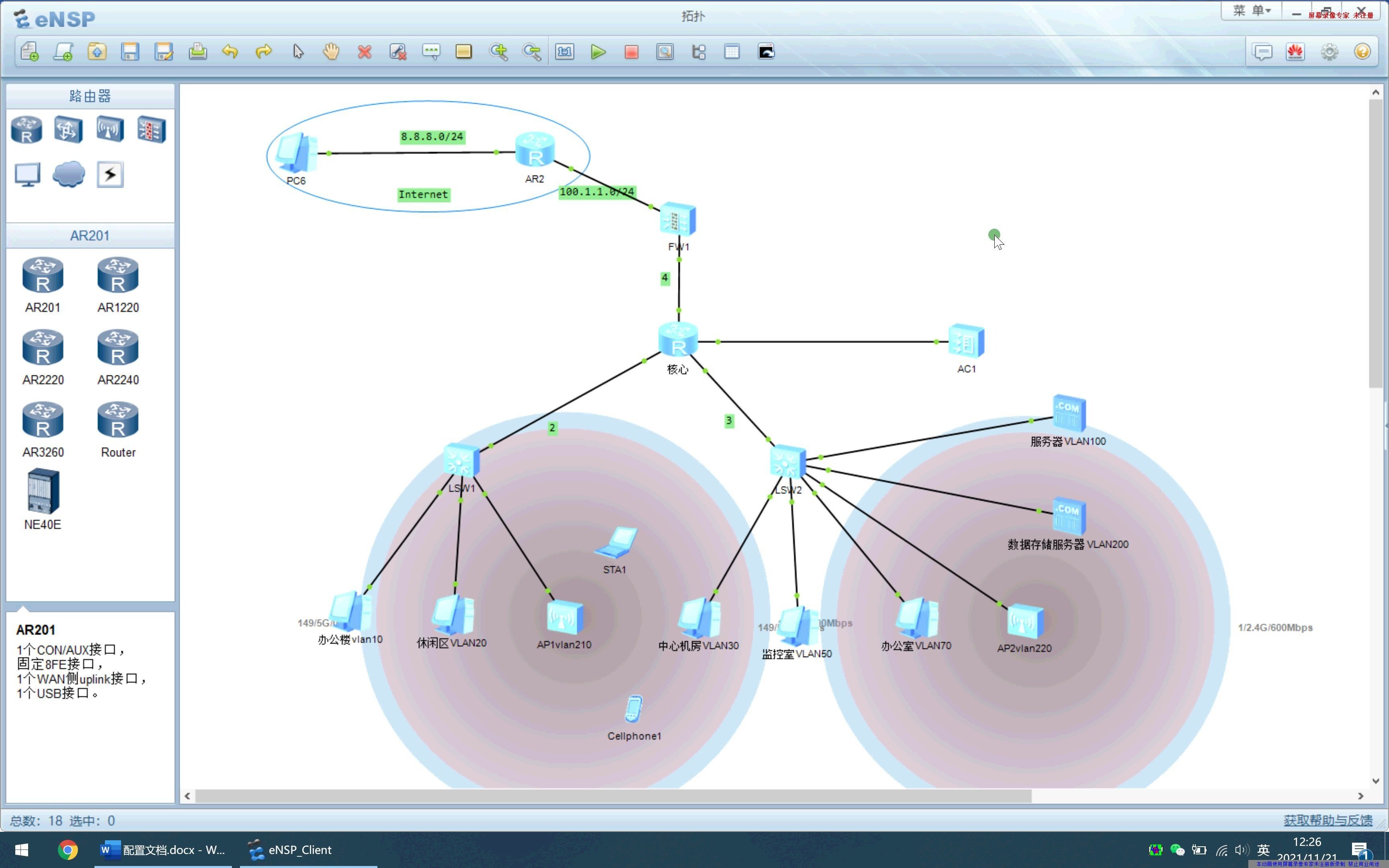The image size is (1389, 868).
Task: Select the Router category icon in device panel
Action: 27,129
